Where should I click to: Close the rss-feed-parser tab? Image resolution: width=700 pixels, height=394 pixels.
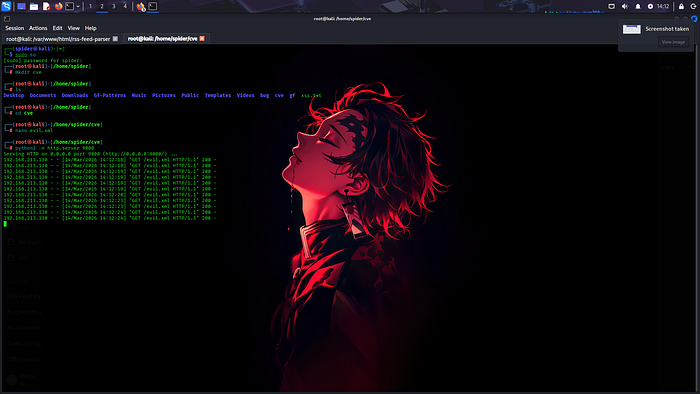coord(115,39)
